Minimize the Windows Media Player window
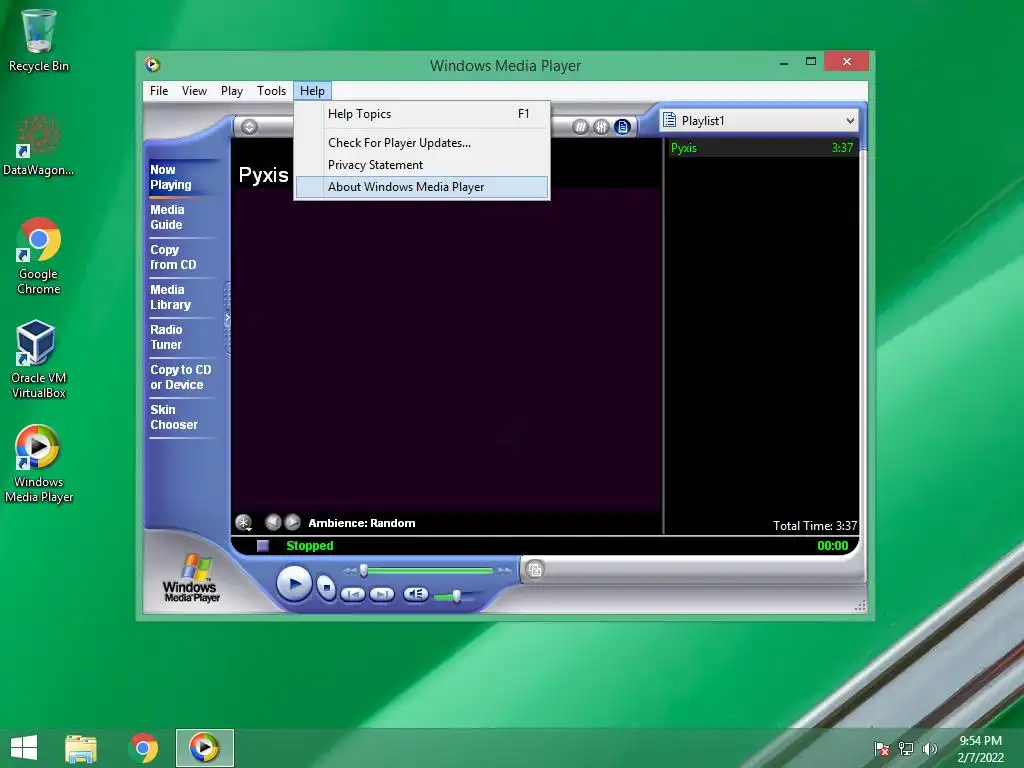This screenshot has width=1024, height=768. click(784, 63)
